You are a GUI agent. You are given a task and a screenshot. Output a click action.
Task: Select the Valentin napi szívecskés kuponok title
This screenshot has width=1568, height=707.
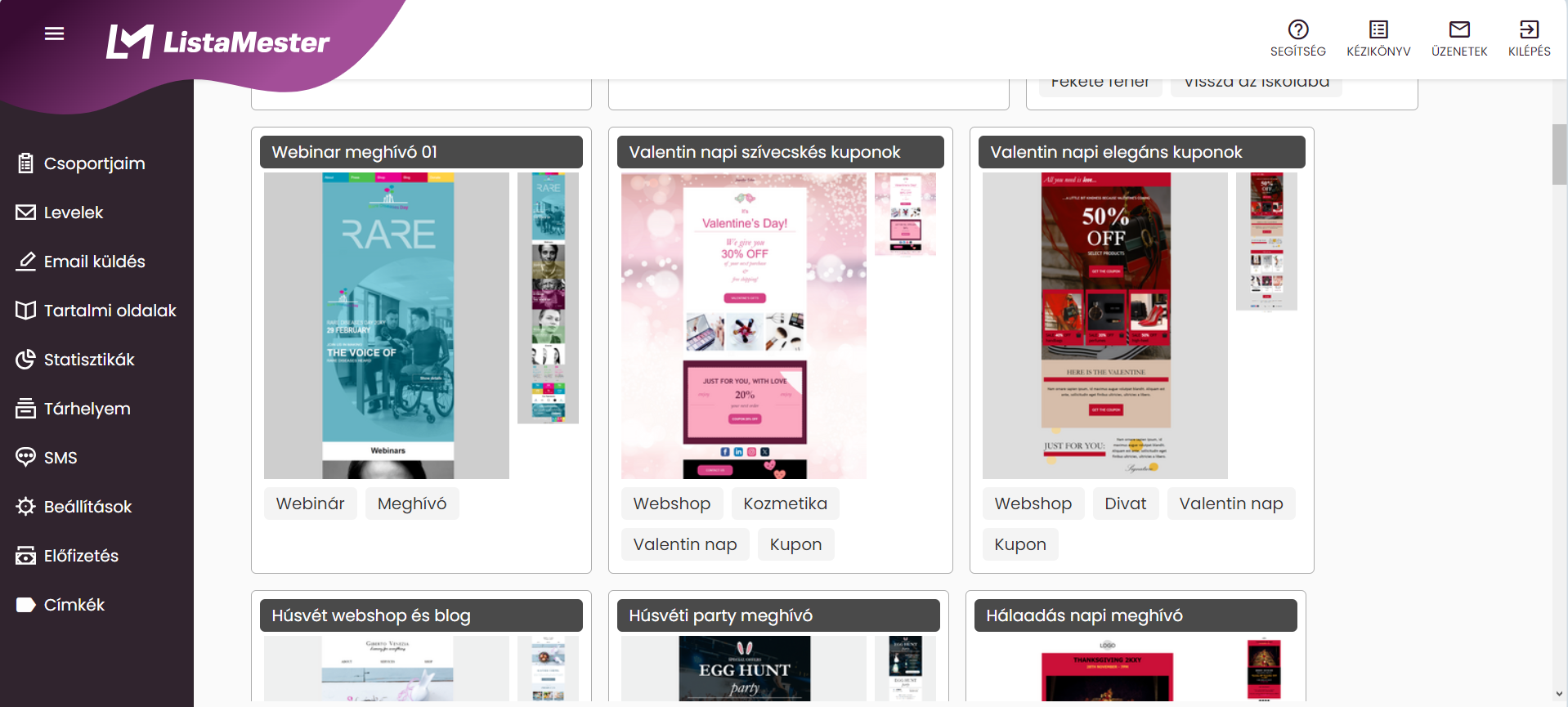(x=780, y=152)
